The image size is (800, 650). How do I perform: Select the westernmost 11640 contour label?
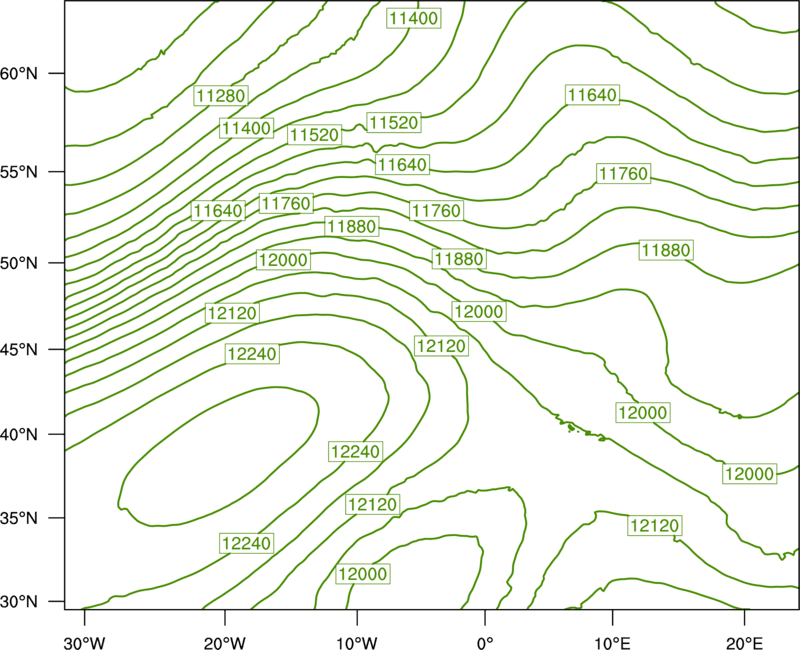coord(218,211)
